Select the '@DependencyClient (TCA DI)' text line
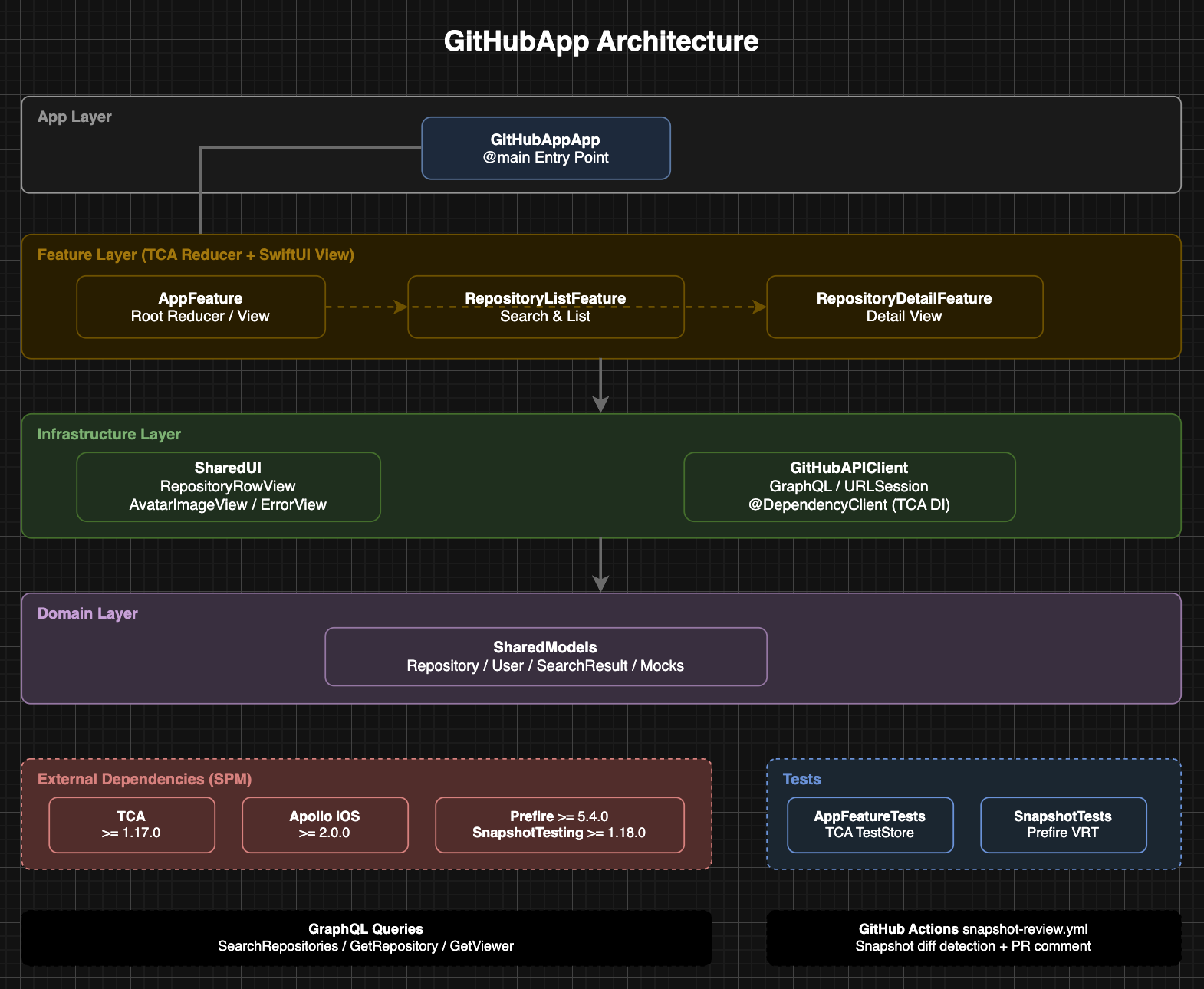This screenshot has width=1204, height=989. pos(849,504)
